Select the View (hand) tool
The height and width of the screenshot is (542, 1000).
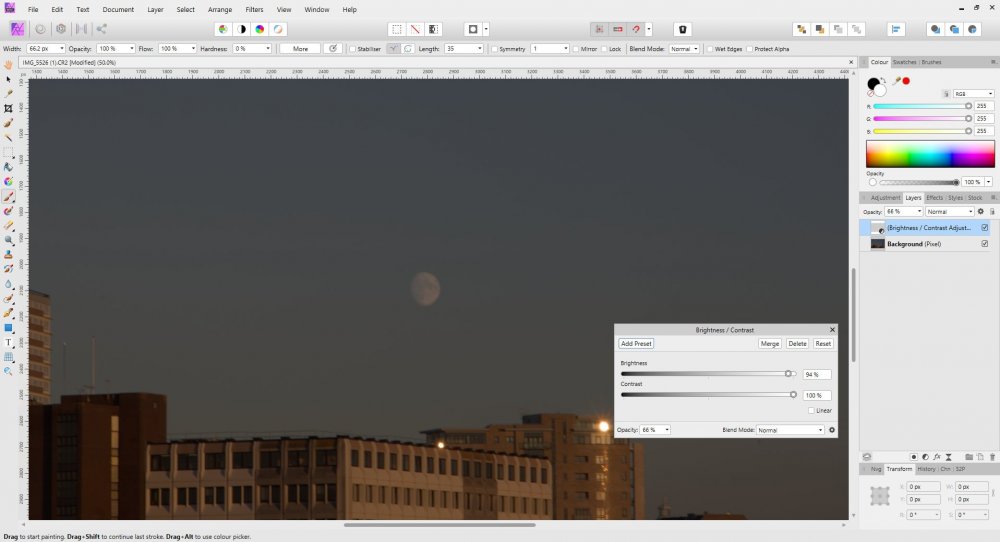(8, 64)
